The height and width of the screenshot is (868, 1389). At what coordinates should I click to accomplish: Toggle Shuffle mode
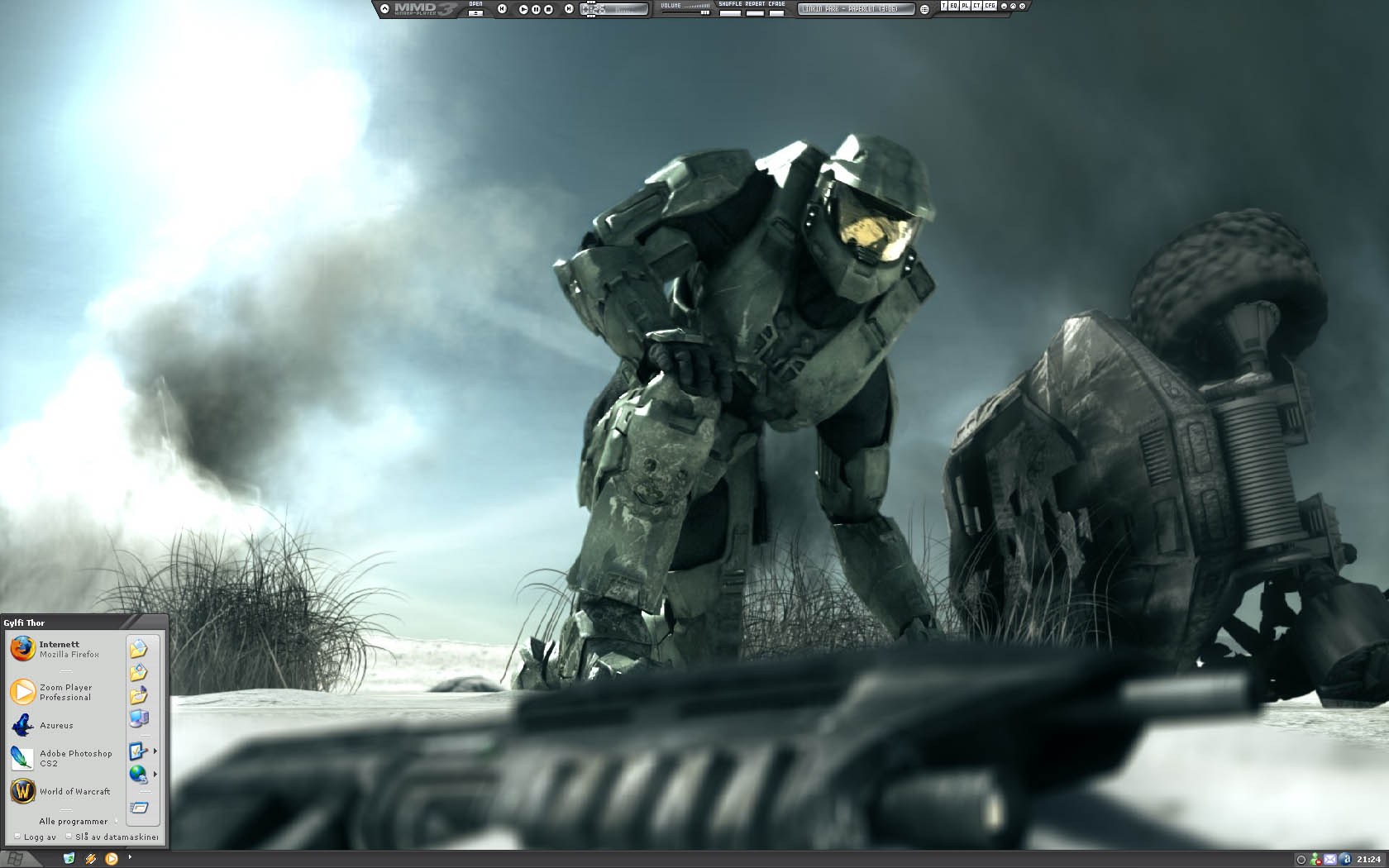pyautogui.click(x=730, y=13)
